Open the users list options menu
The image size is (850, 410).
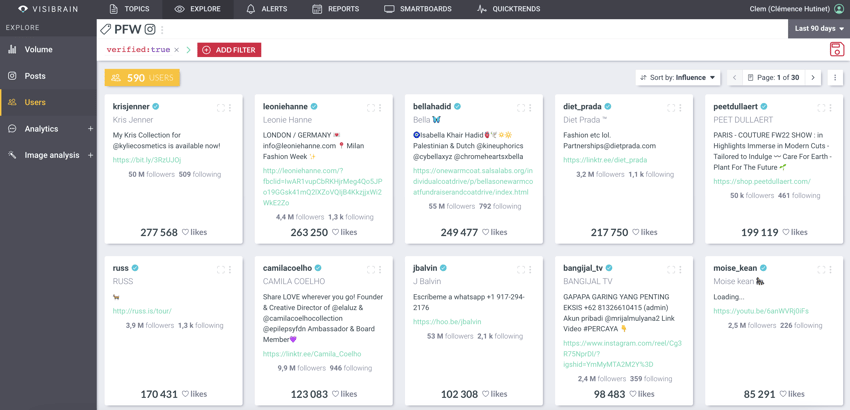click(x=835, y=78)
